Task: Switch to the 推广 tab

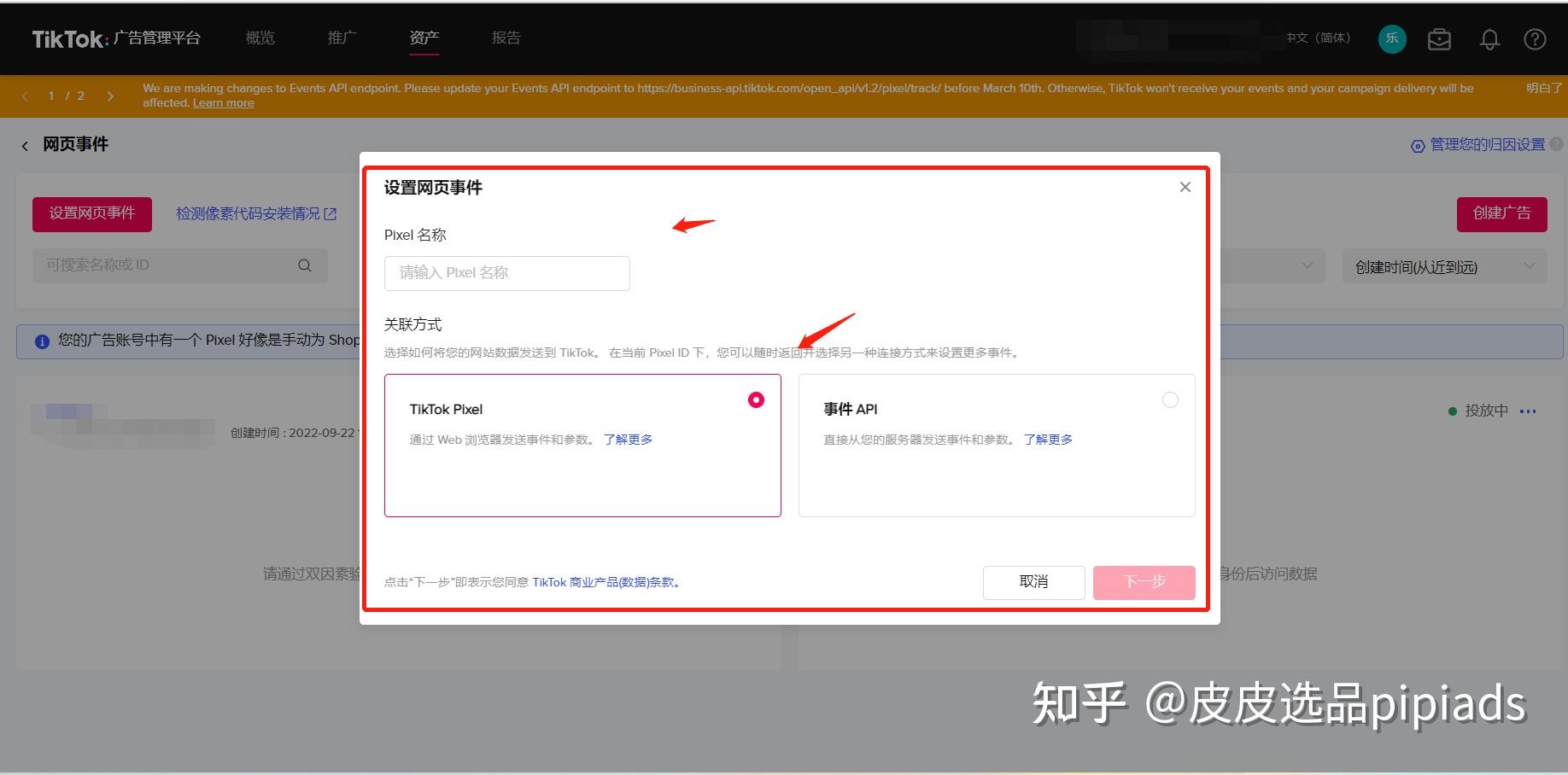Action: [342, 38]
